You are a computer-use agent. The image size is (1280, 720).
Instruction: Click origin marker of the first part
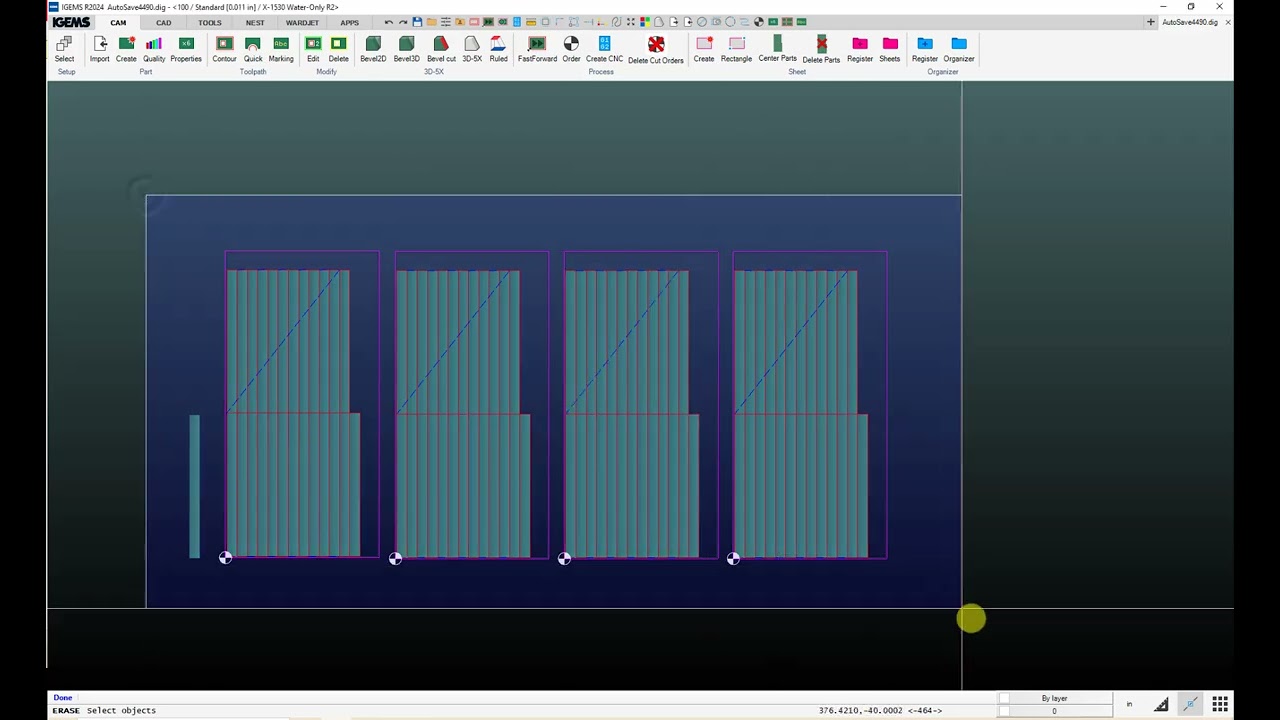[225, 558]
